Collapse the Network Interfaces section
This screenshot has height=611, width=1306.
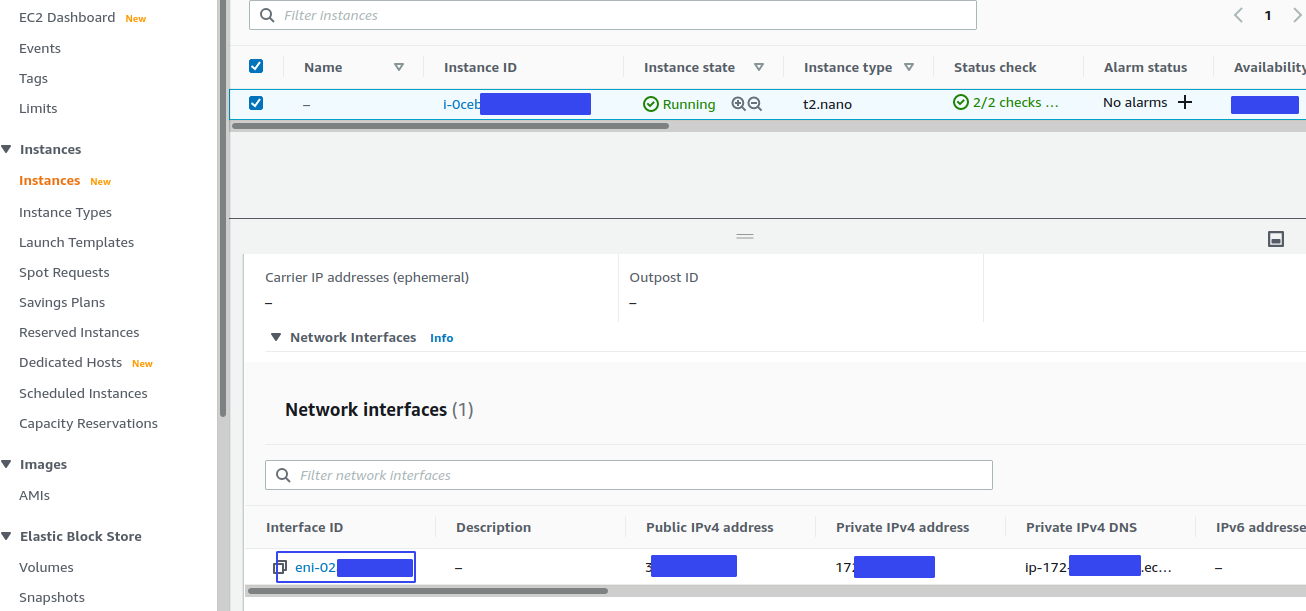coord(275,337)
